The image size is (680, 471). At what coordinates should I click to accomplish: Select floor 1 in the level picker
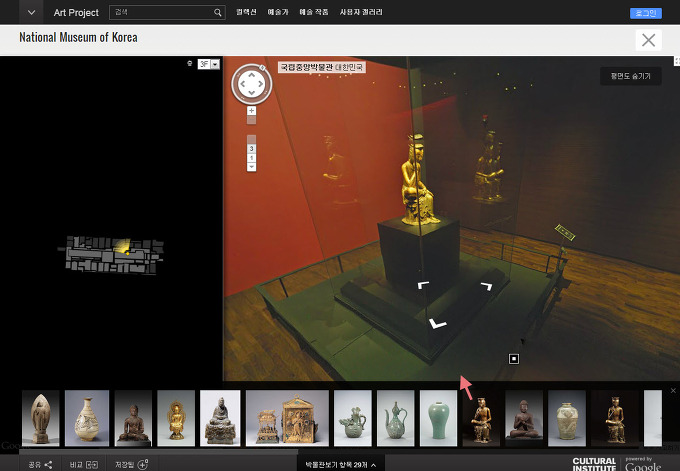[251, 158]
